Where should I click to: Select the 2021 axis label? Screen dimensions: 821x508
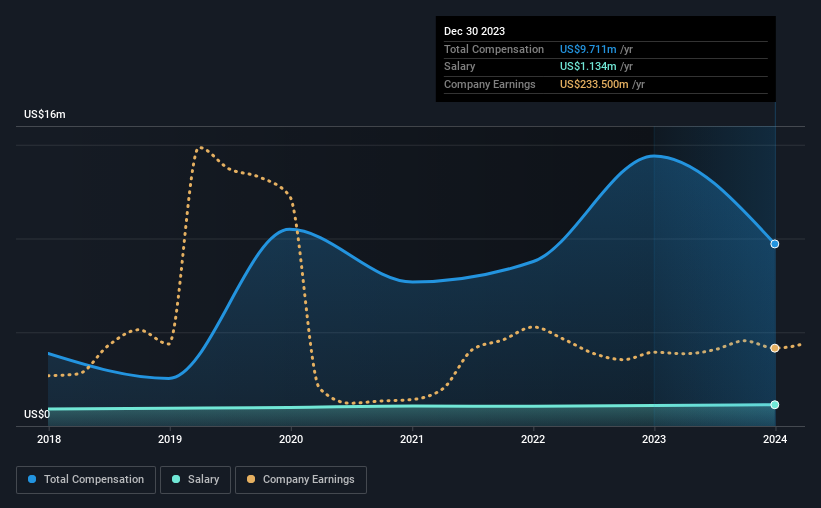click(412, 439)
